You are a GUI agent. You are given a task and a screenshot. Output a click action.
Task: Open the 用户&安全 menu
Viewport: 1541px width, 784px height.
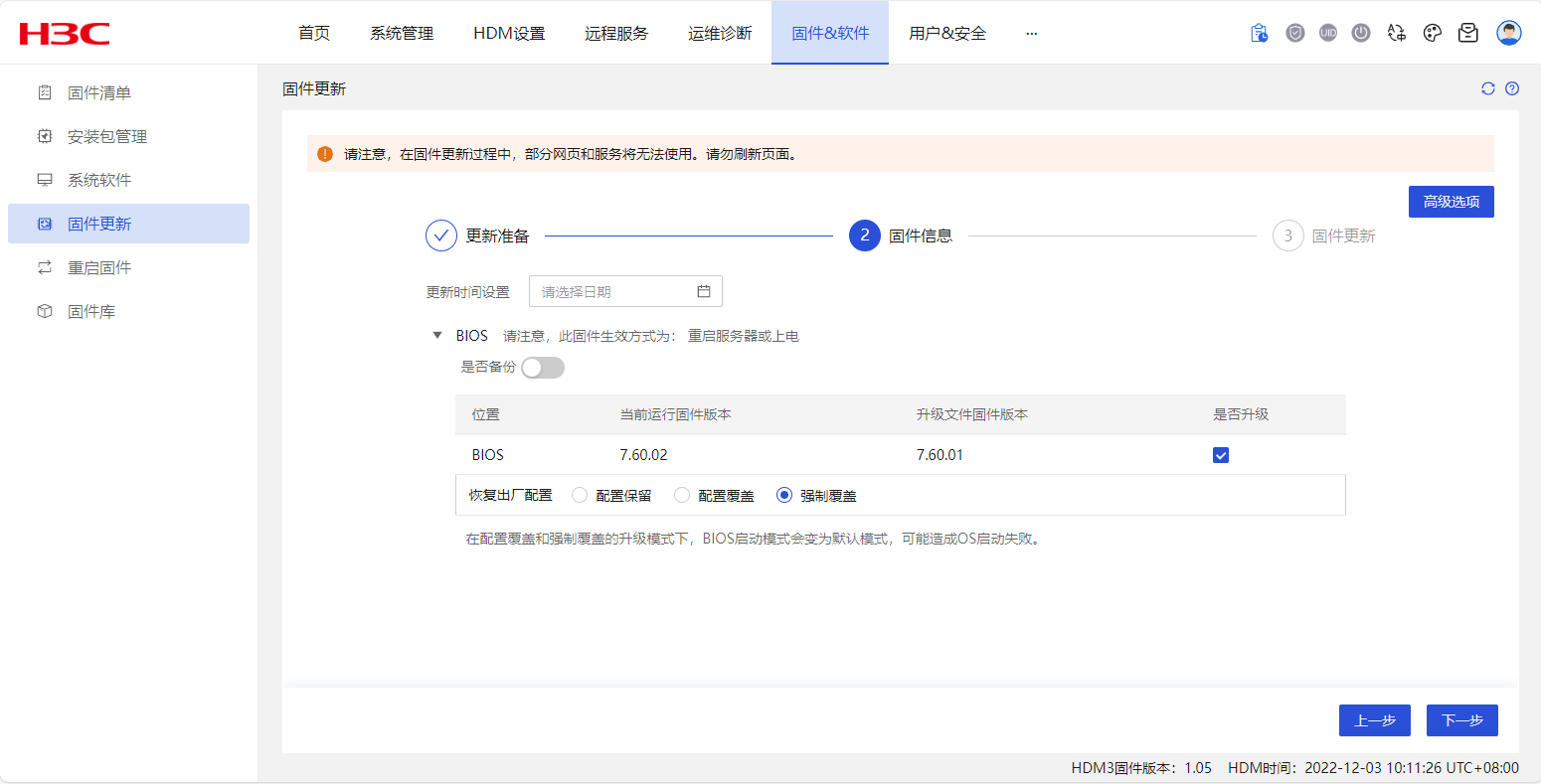pyautogui.click(x=947, y=33)
